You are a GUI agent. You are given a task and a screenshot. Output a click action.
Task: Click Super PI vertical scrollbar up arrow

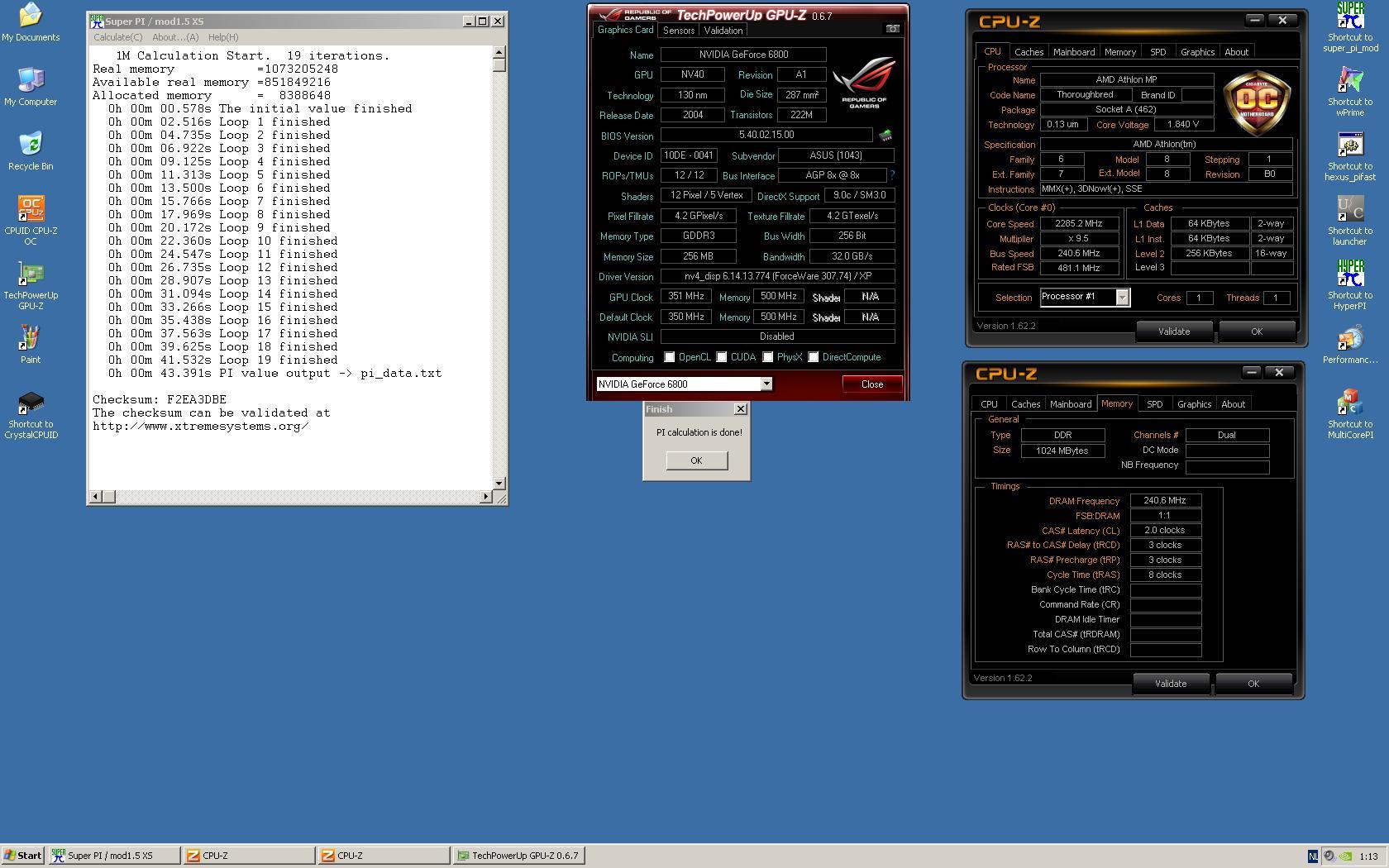[x=499, y=53]
